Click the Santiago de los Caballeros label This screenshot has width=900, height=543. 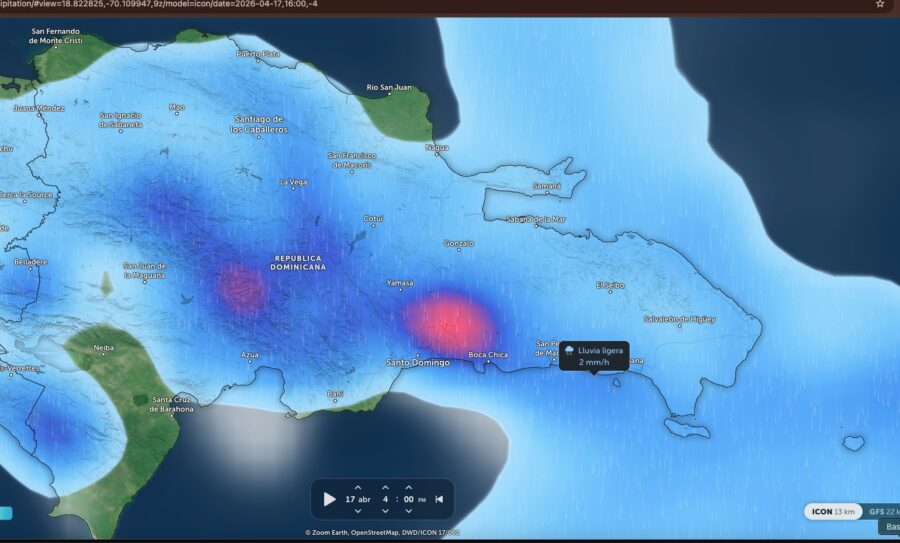click(259, 125)
